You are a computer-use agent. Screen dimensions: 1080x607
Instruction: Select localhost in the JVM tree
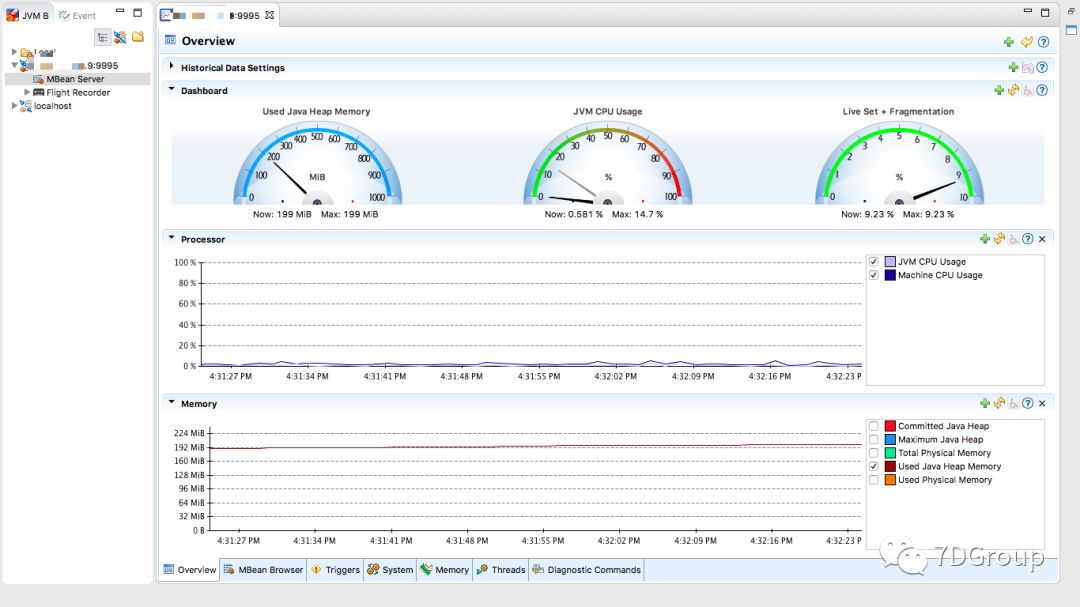point(52,106)
